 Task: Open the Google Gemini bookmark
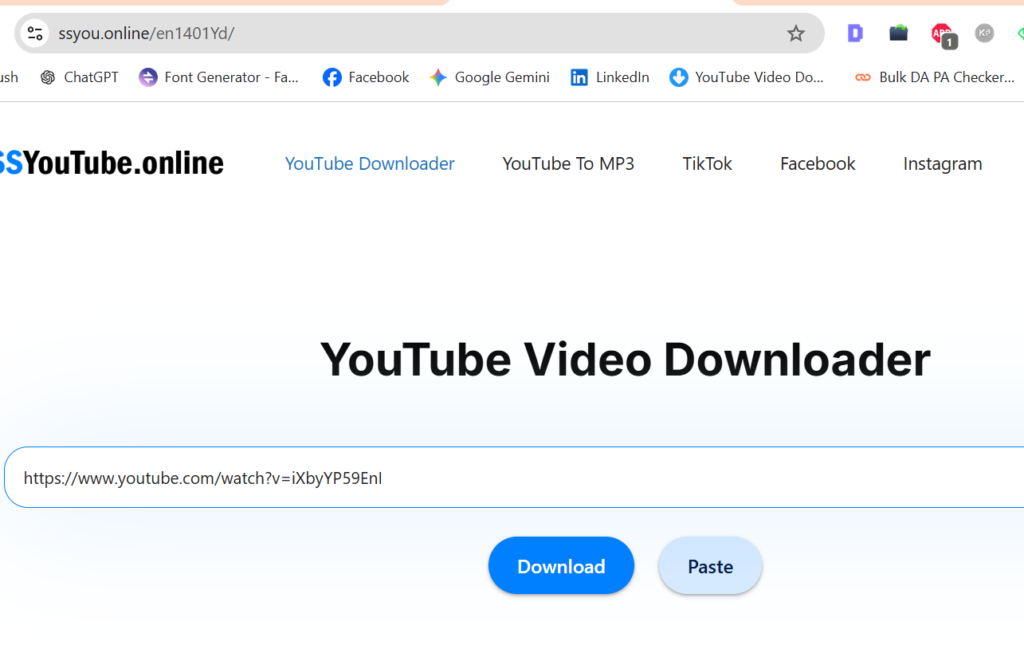(490, 77)
